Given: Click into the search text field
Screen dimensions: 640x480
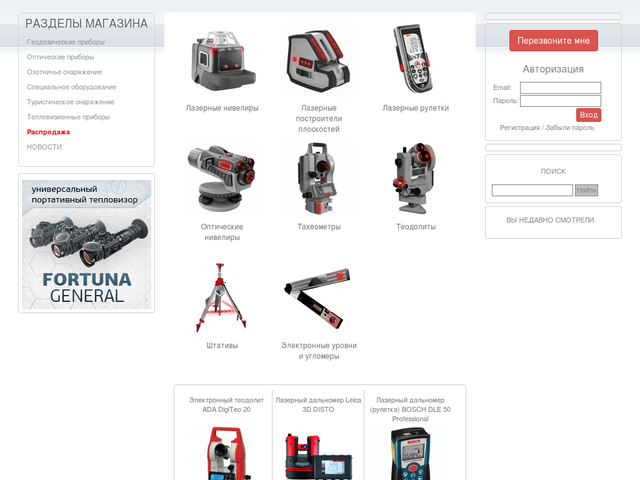Looking at the screenshot, I should point(532,190).
